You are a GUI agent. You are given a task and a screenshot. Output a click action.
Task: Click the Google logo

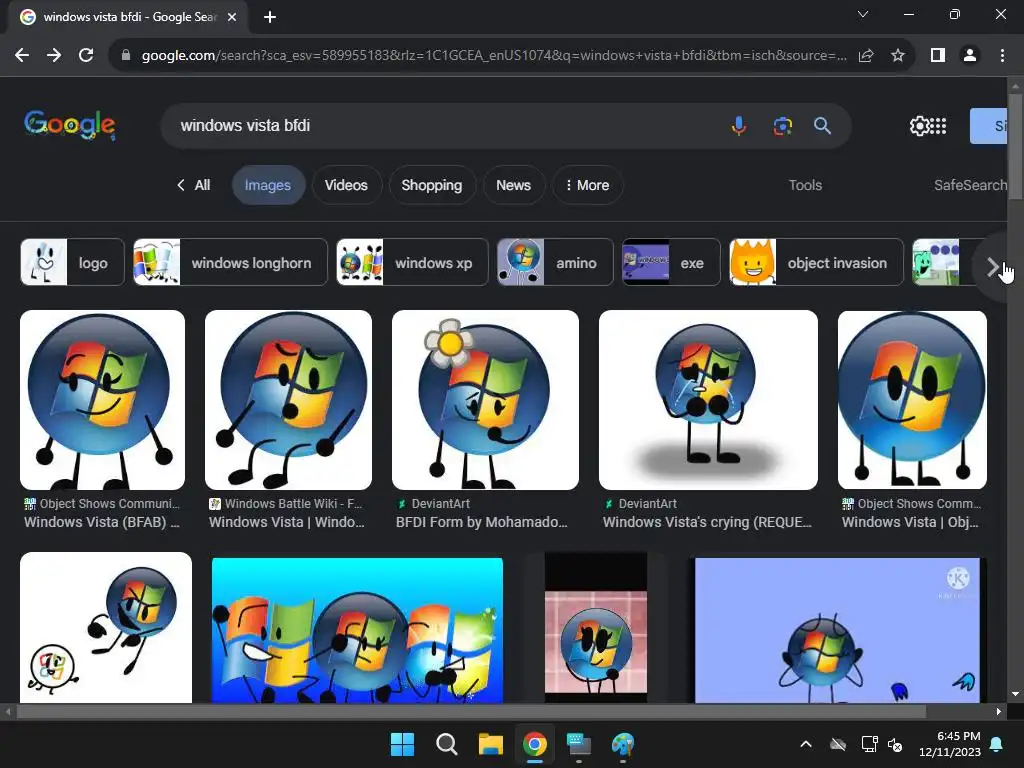click(x=70, y=125)
